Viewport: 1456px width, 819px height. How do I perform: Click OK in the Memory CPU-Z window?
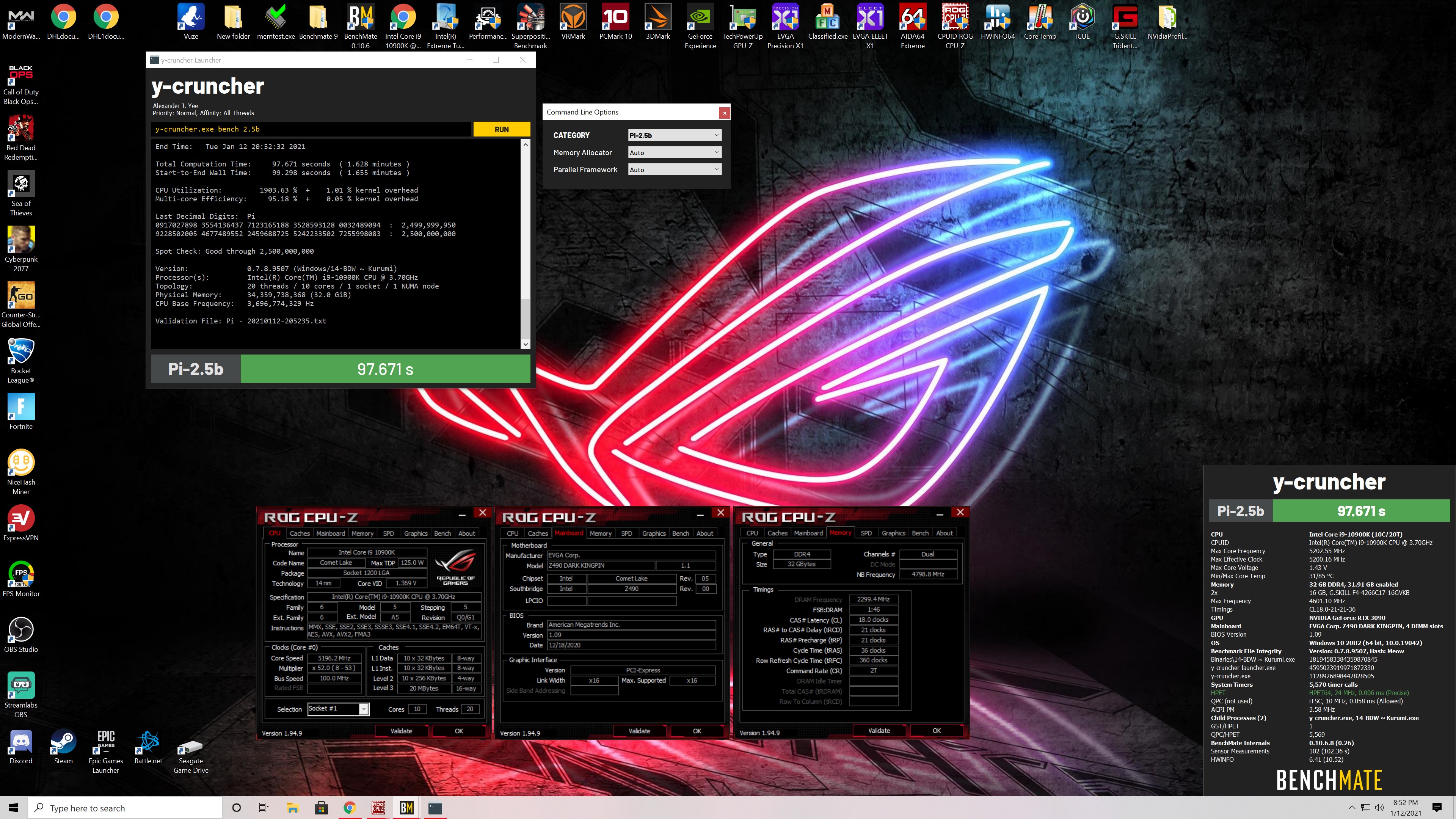pos(937,730)
